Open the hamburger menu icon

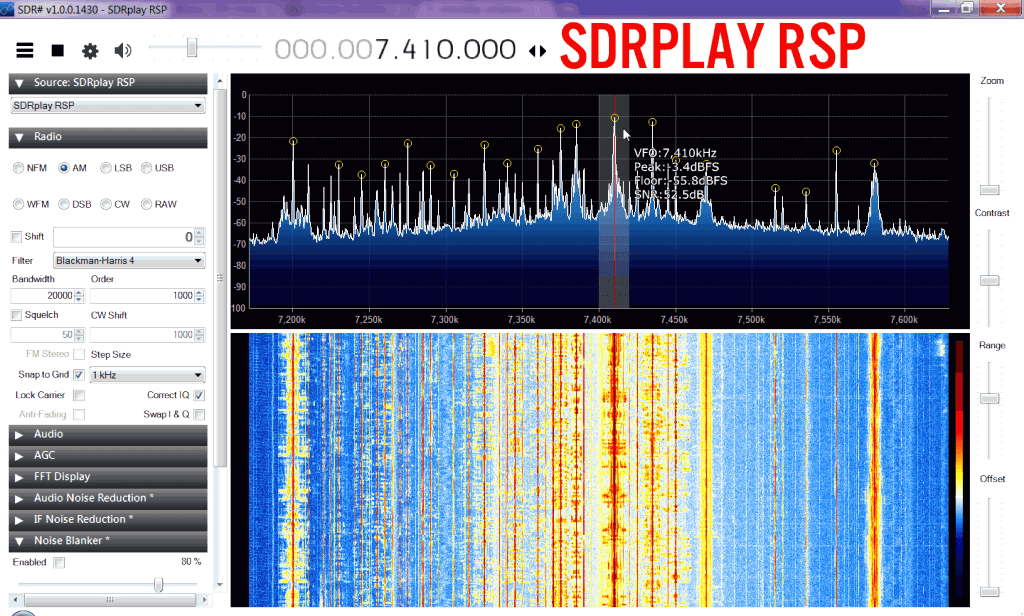[25, 50]
